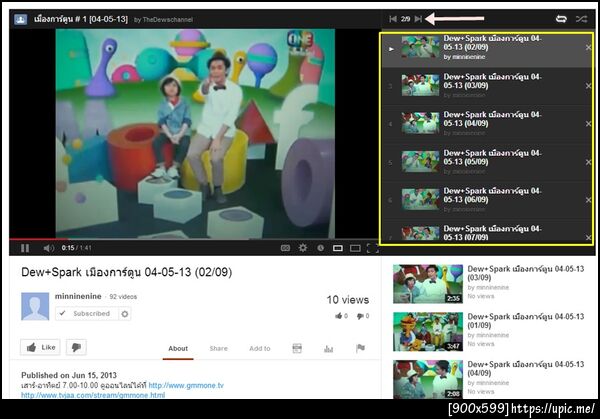
Task: Select the About tab
Action: click(178, 349)
